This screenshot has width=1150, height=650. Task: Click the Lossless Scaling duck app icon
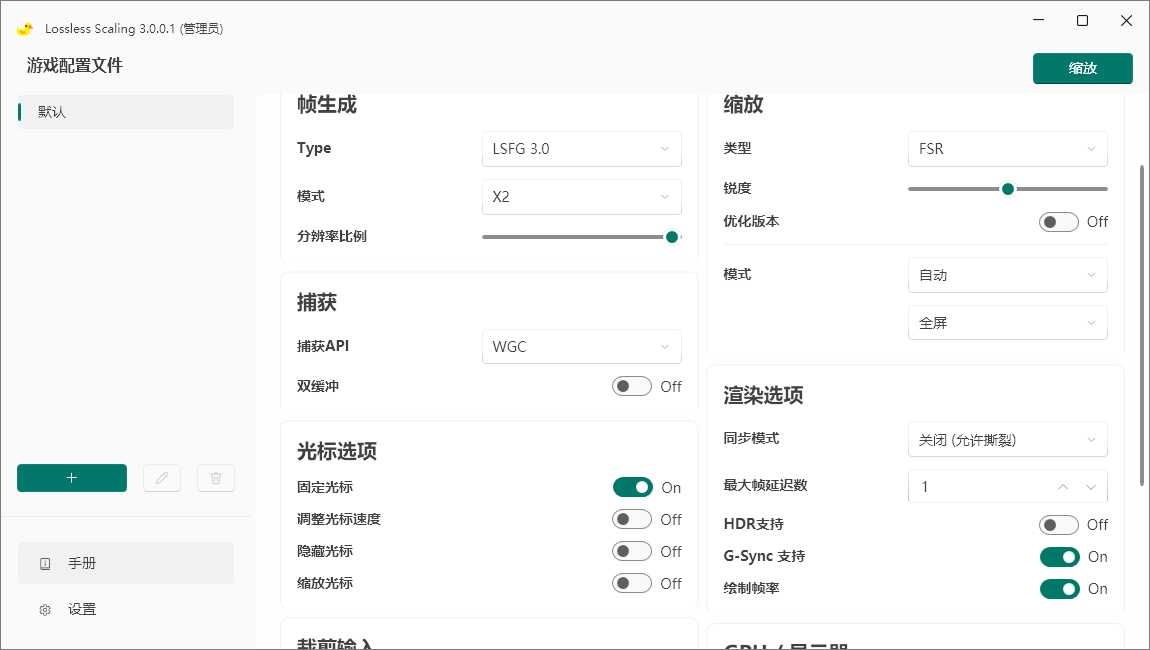(x=25, y=29)
